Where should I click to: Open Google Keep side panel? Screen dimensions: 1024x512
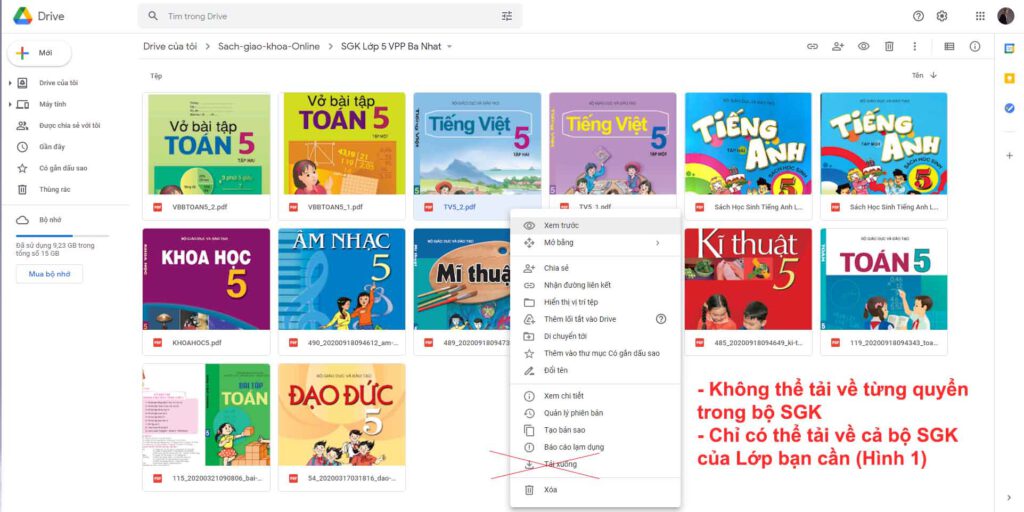1010,78
